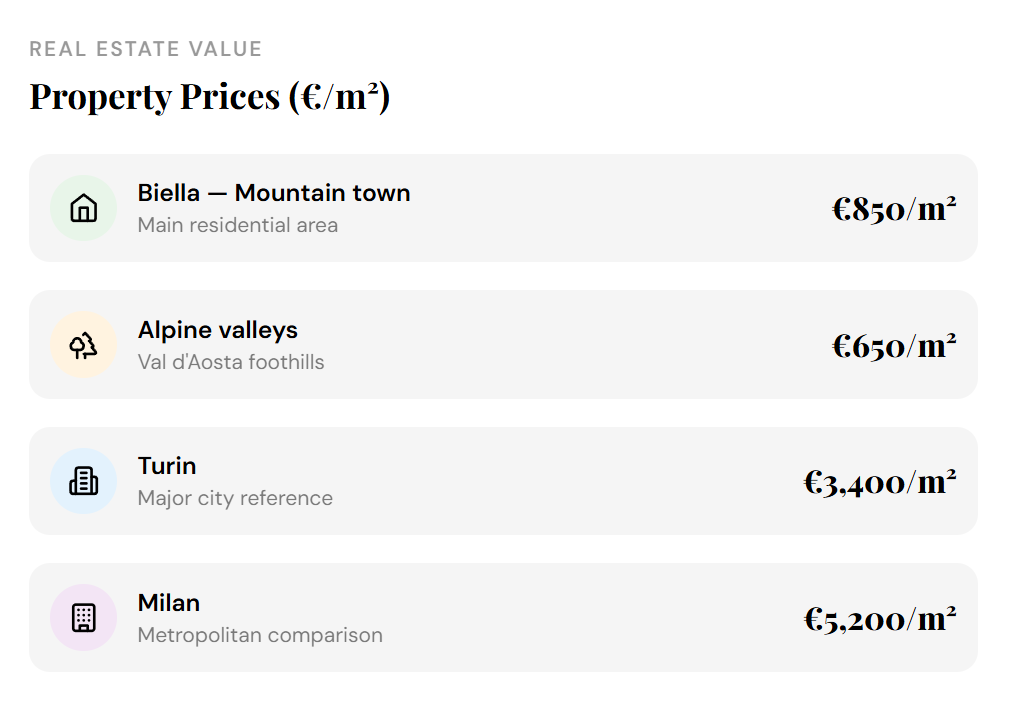1015x722 pixels.
Task: Click the 'Property Prices (€/m²)' heading
Action: tap(210, 96)
